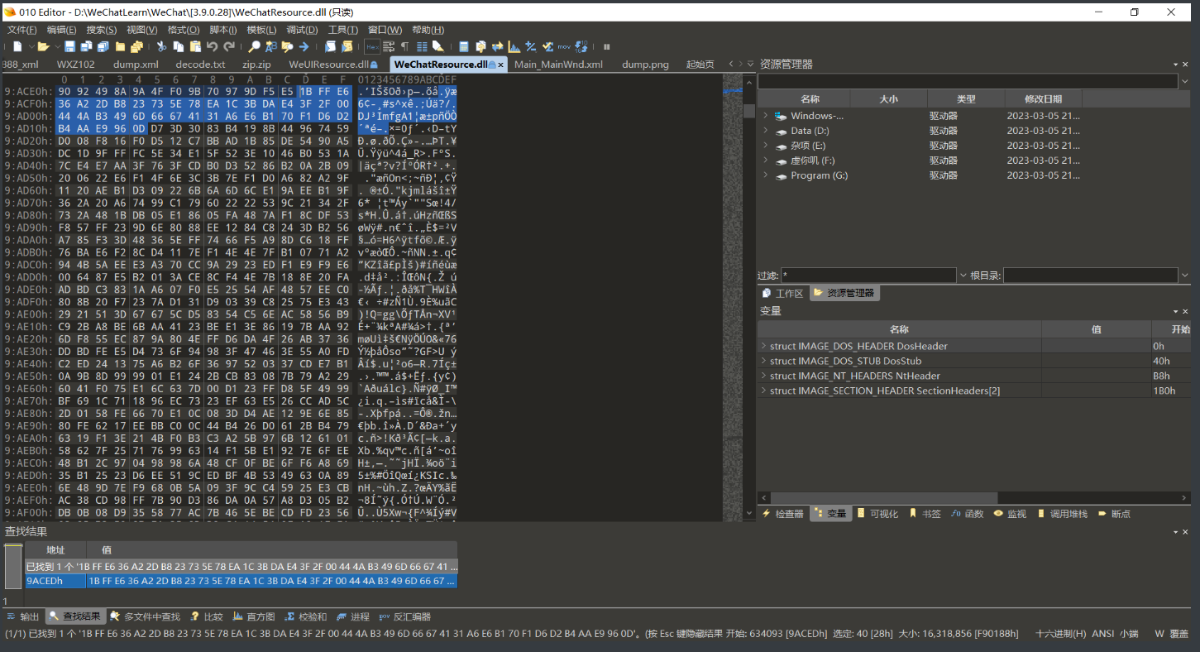1200x652 pixels.
Task: Switch to the Main_MainWnd.xml tab
Action: (x=558, y=64)
